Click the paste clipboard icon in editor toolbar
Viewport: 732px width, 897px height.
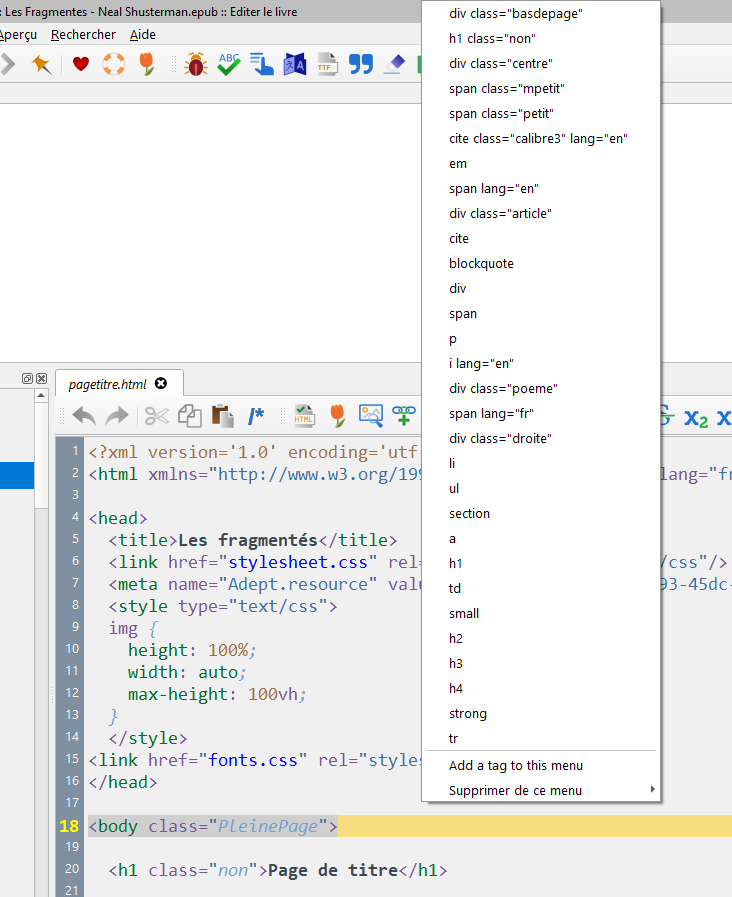pos(223,416)
